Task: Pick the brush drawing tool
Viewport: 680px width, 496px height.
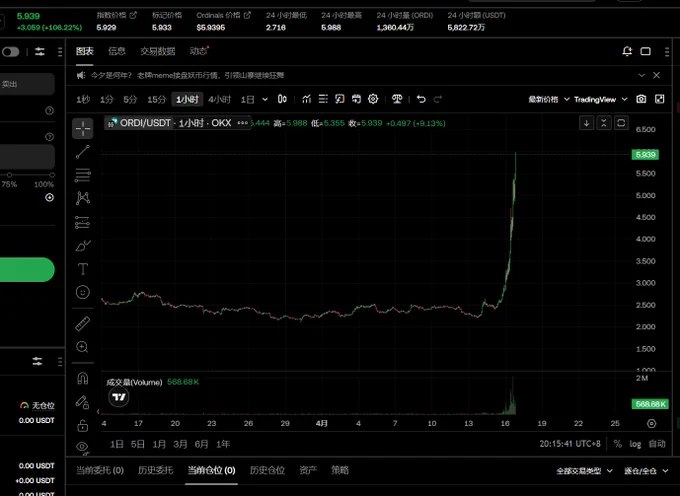Action: [82, 246]
